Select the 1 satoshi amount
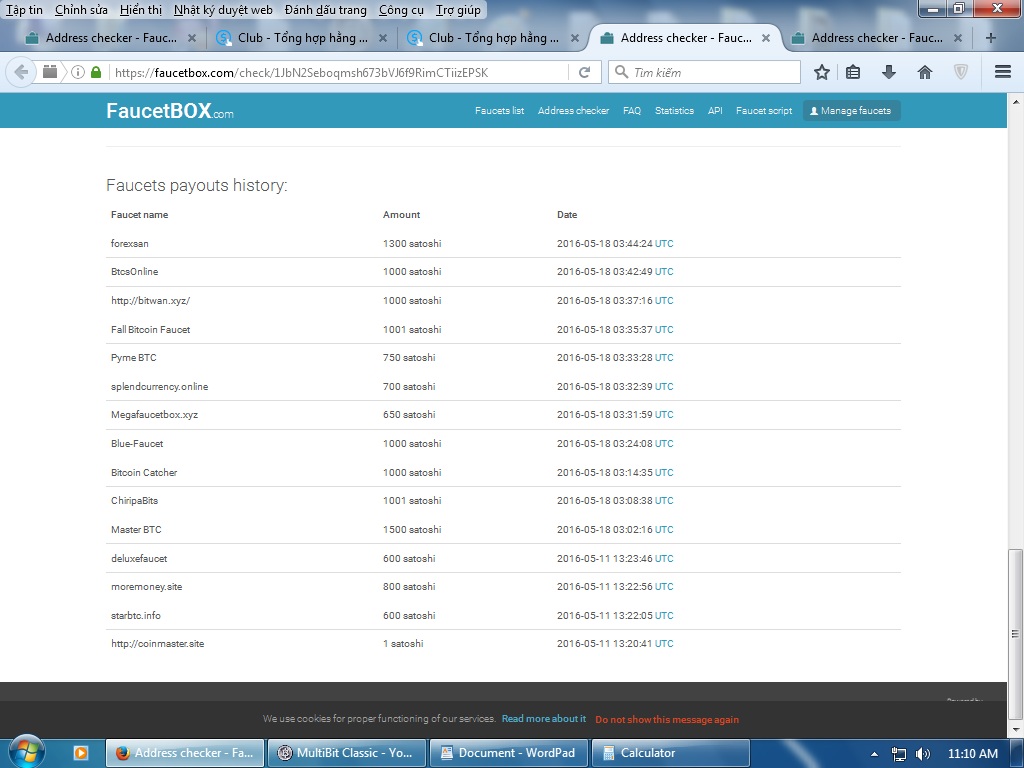This screenshot has height=768, width=1024. coord(402,643)
